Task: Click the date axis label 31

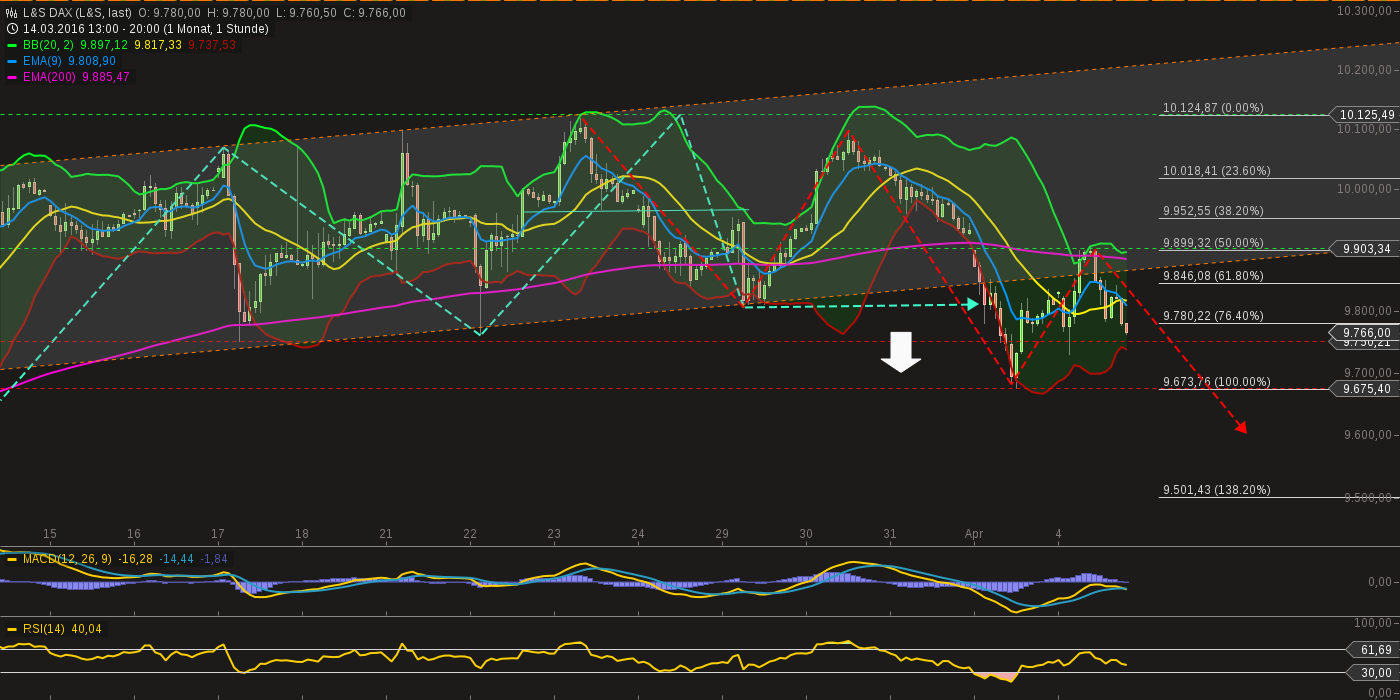Action: tap(890, 534)
